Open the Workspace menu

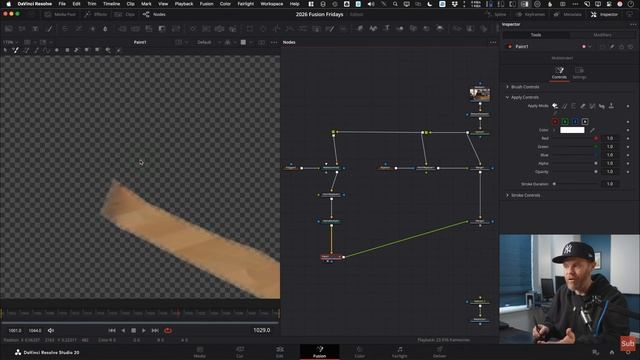[271, 4]
